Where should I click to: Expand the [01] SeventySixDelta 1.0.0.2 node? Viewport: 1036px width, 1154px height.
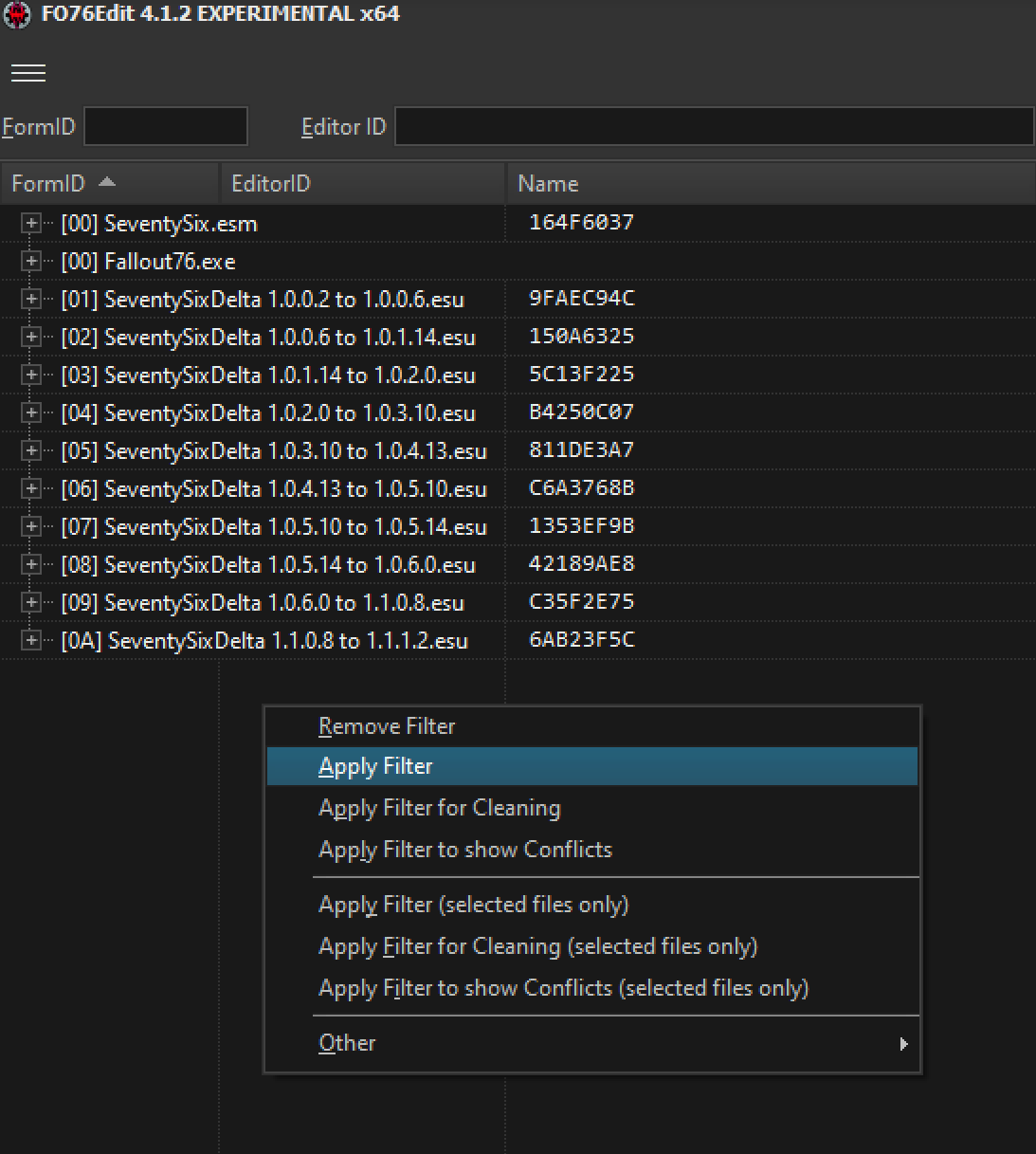click(31, 299)
